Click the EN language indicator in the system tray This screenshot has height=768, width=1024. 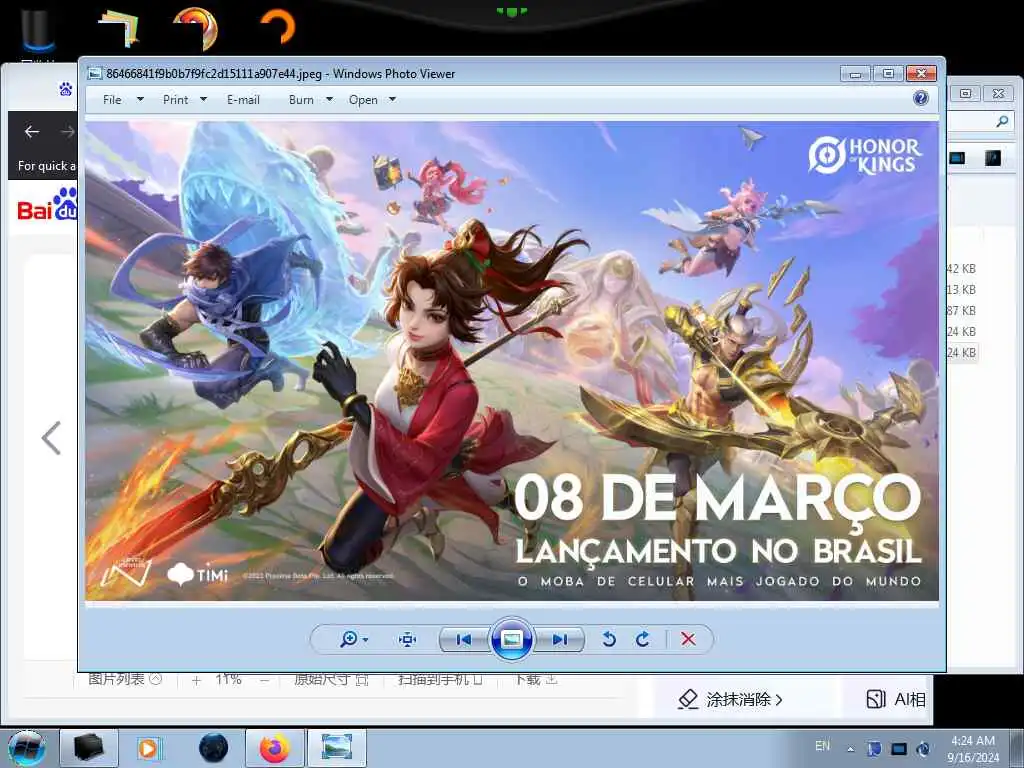[x=823, y=746]
